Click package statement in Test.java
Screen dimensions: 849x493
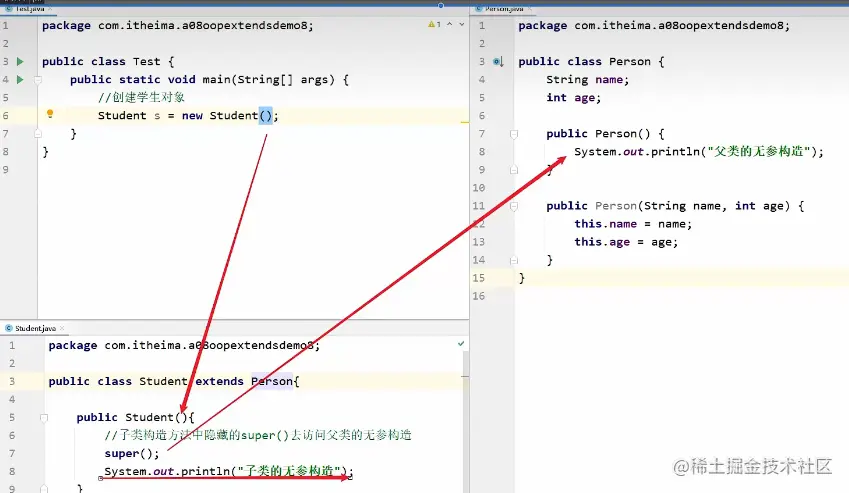coord(178,25)
